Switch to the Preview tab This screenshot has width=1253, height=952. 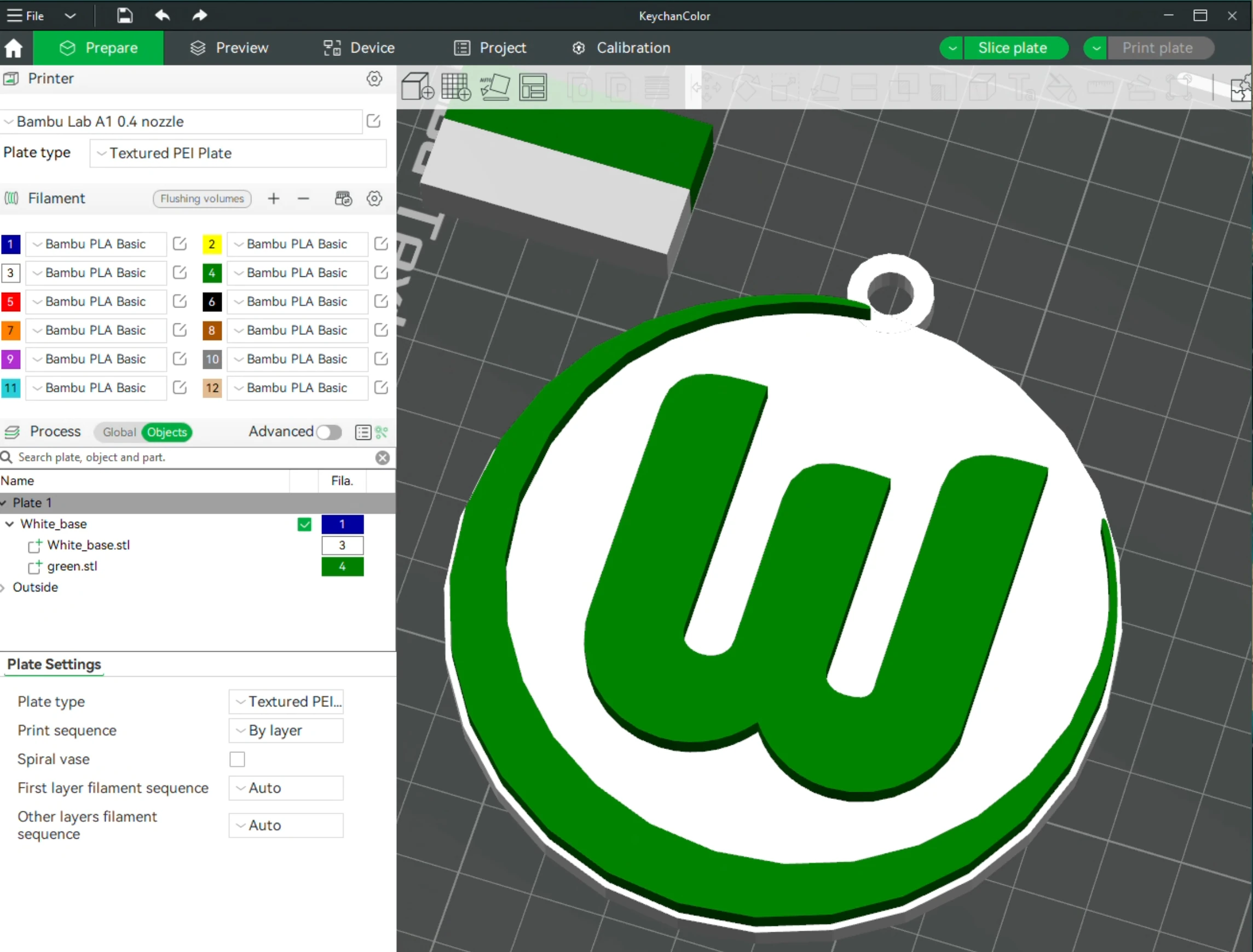(x=229, y=48)
